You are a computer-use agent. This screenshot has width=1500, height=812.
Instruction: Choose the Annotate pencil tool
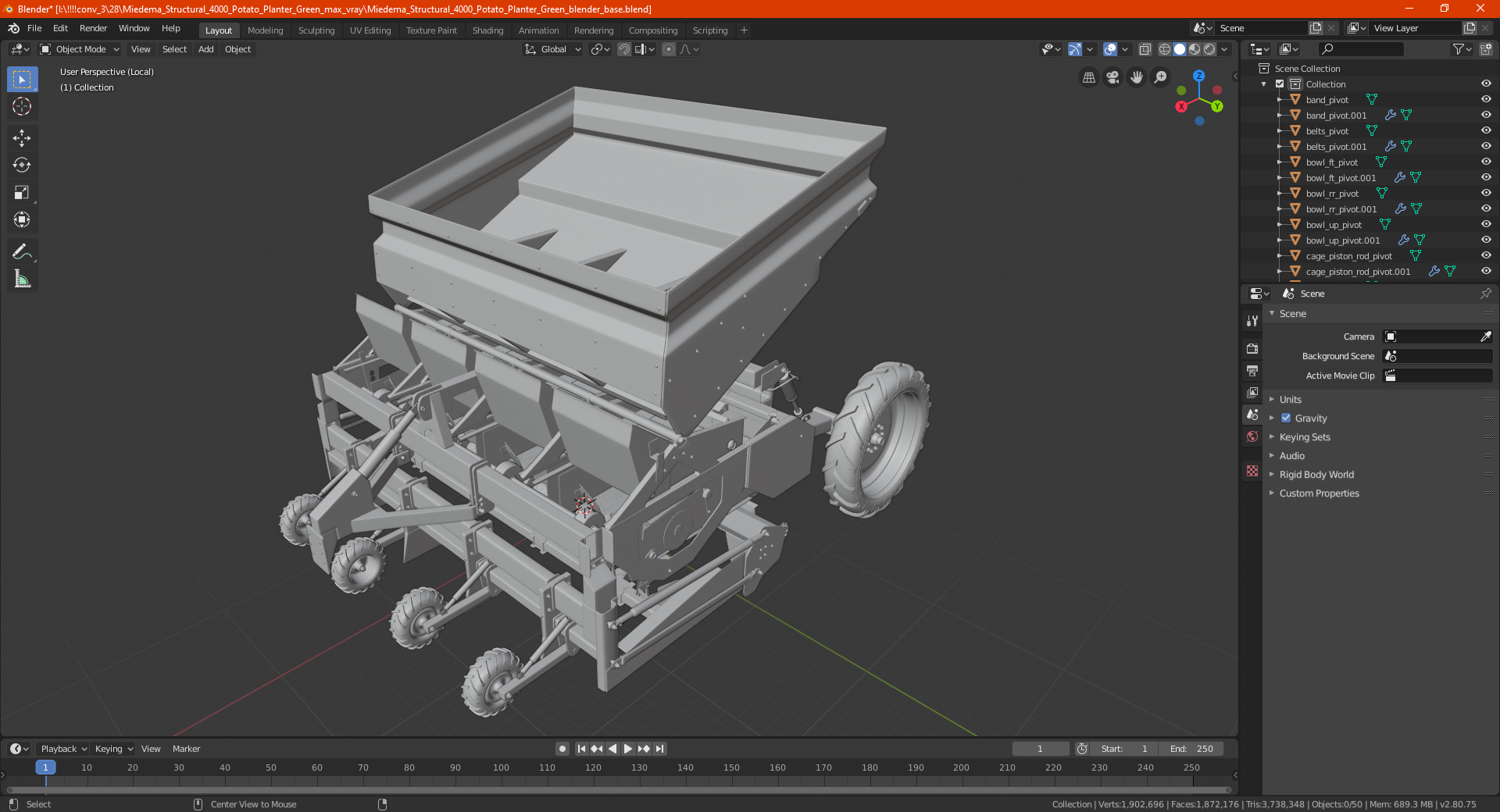pos(22,251)
